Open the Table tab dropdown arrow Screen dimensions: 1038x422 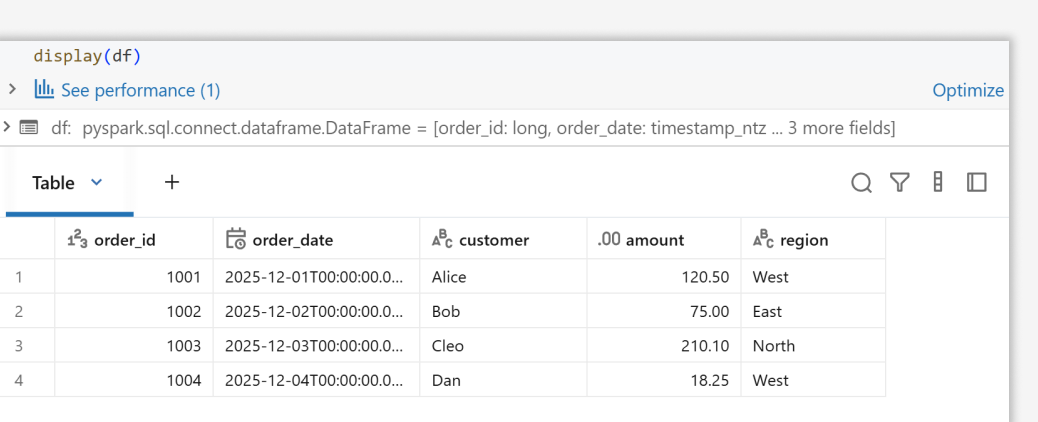[97, 182]
